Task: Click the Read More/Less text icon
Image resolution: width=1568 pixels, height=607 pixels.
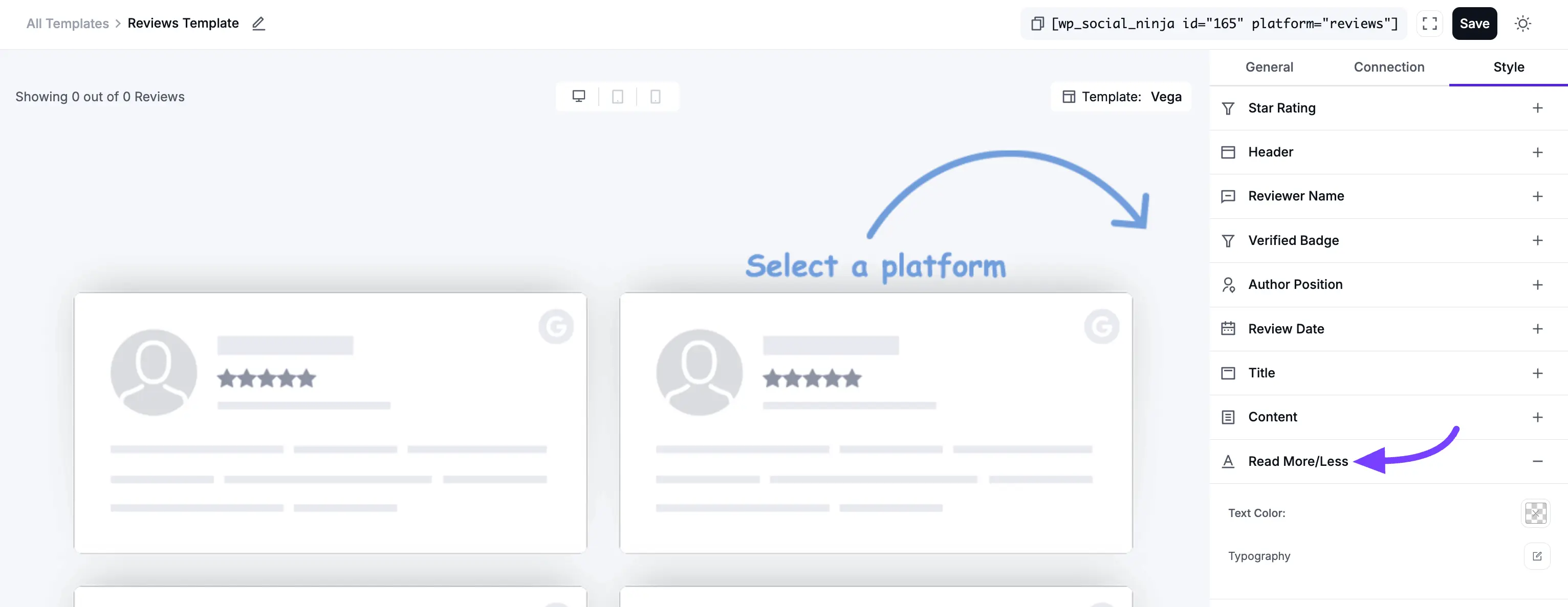Action: coord(1228,462)
